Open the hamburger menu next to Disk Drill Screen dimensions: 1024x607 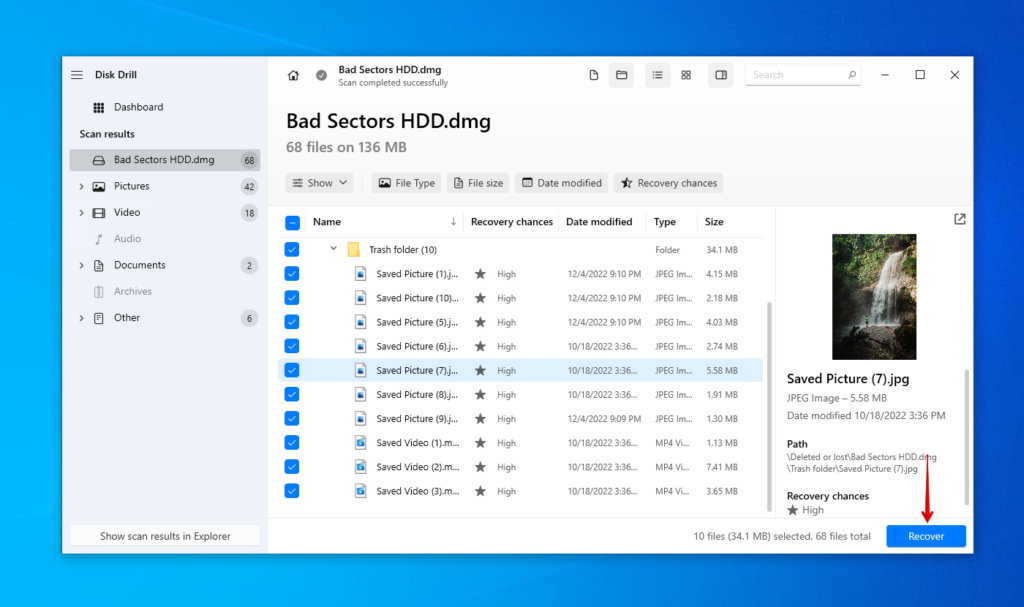click(x=77, y=74)
